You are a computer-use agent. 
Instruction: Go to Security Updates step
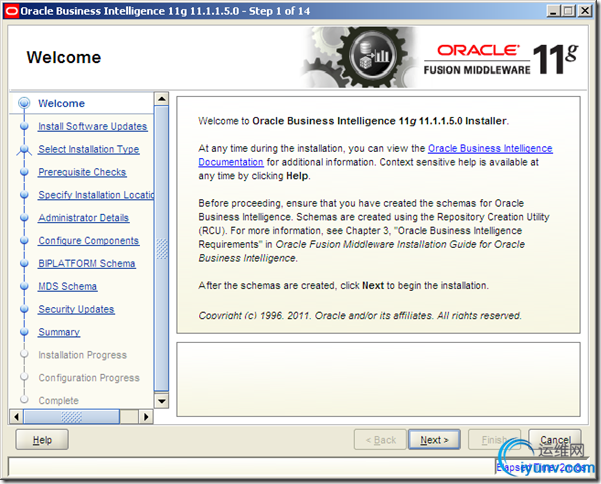point(76,309)
